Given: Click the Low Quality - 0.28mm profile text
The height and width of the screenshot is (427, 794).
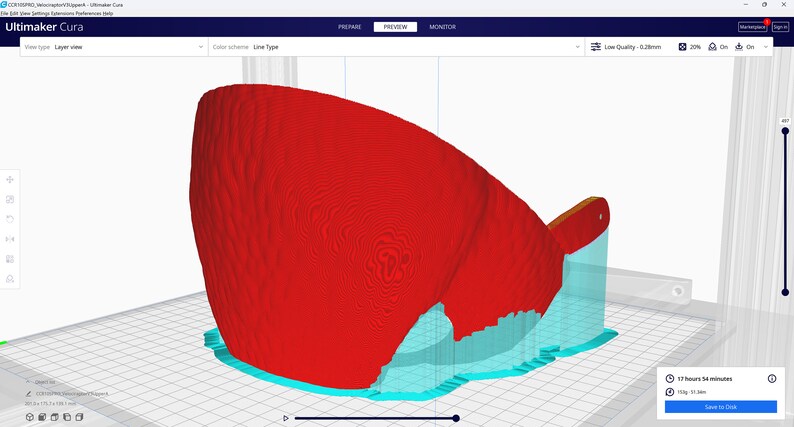Looking at the screenshot, I should (x=632, y=47).
